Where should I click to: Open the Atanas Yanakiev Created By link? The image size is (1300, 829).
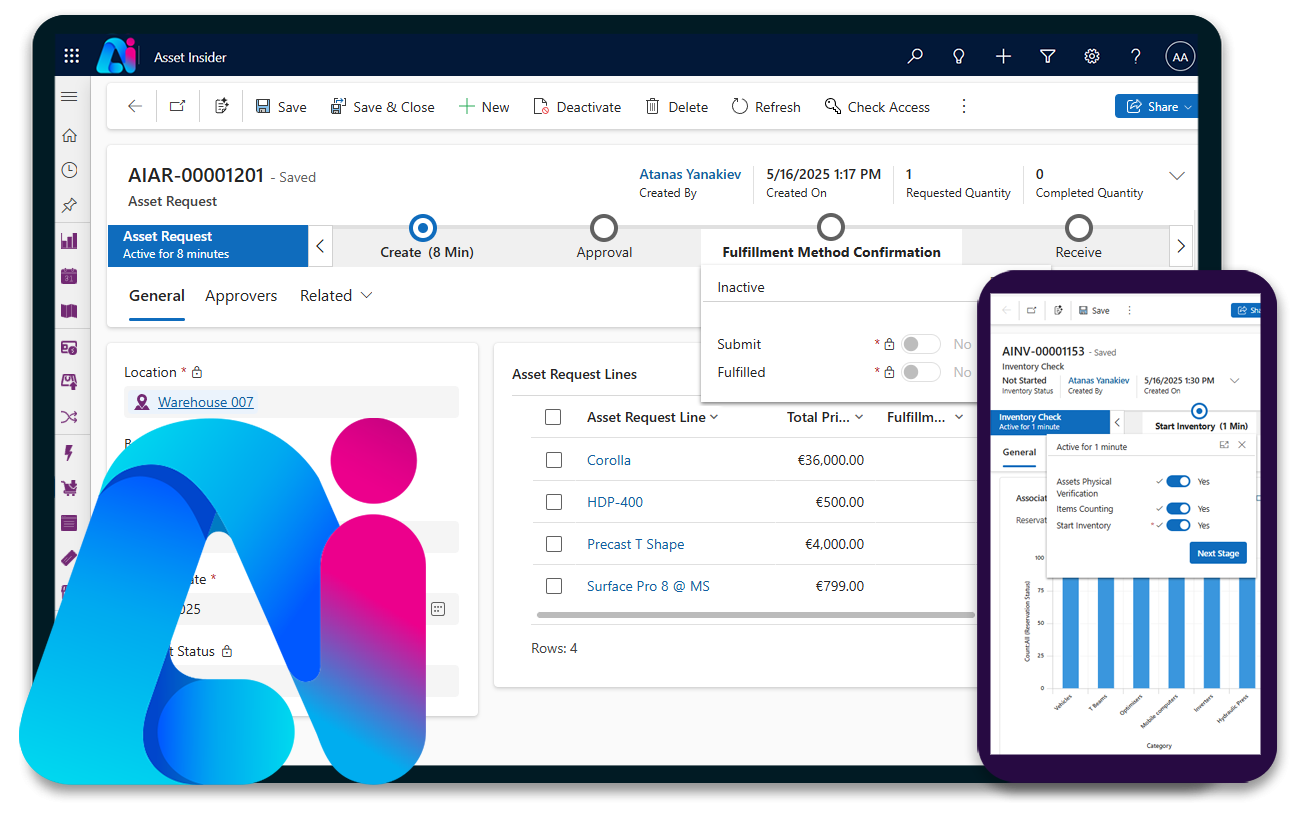[690, 174]
